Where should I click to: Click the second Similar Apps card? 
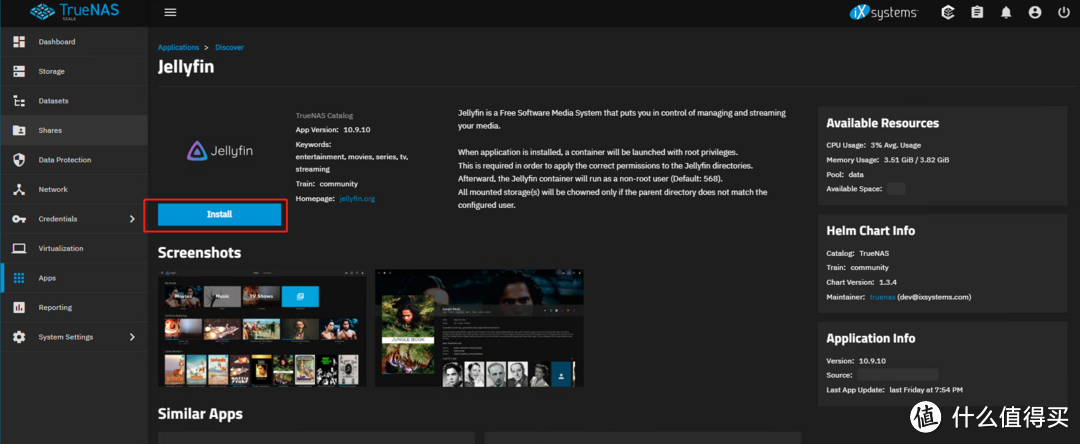point(643,438)
